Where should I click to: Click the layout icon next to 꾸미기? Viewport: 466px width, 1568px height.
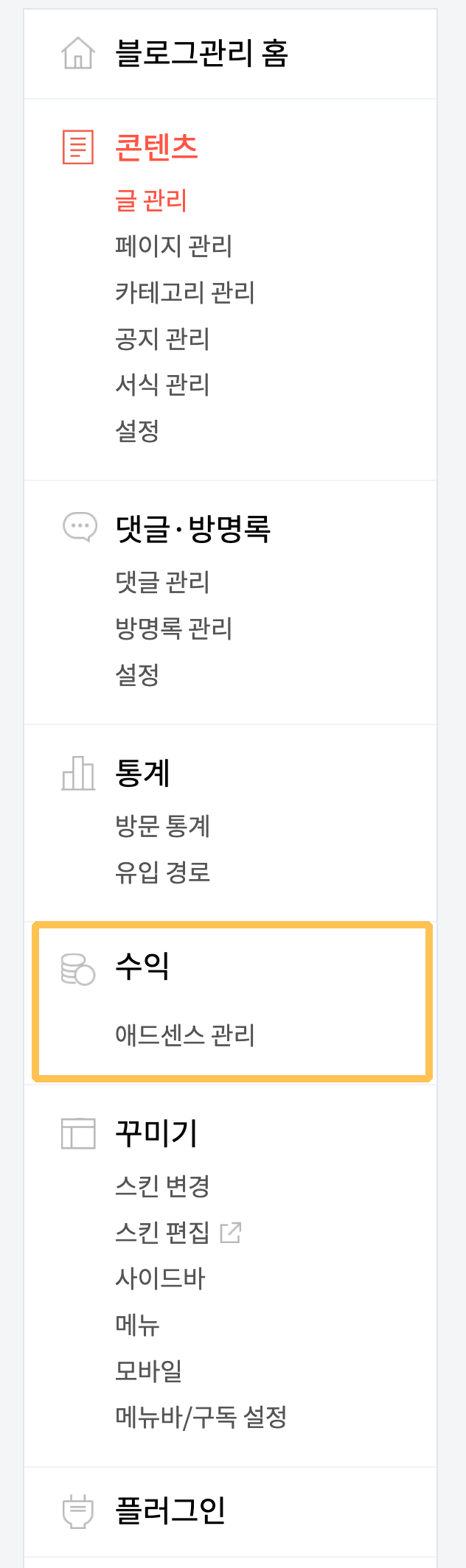[x=78, y=1133]
